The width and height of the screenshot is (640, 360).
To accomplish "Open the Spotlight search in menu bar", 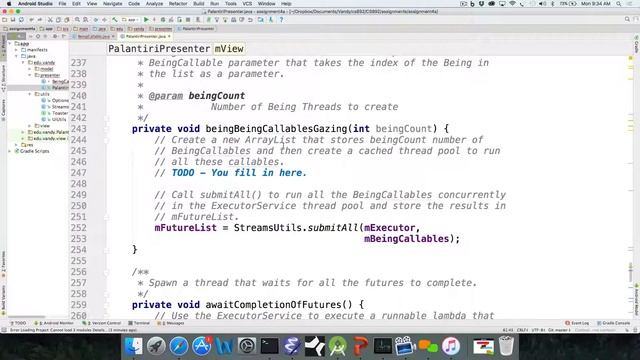I will point(619,4).
